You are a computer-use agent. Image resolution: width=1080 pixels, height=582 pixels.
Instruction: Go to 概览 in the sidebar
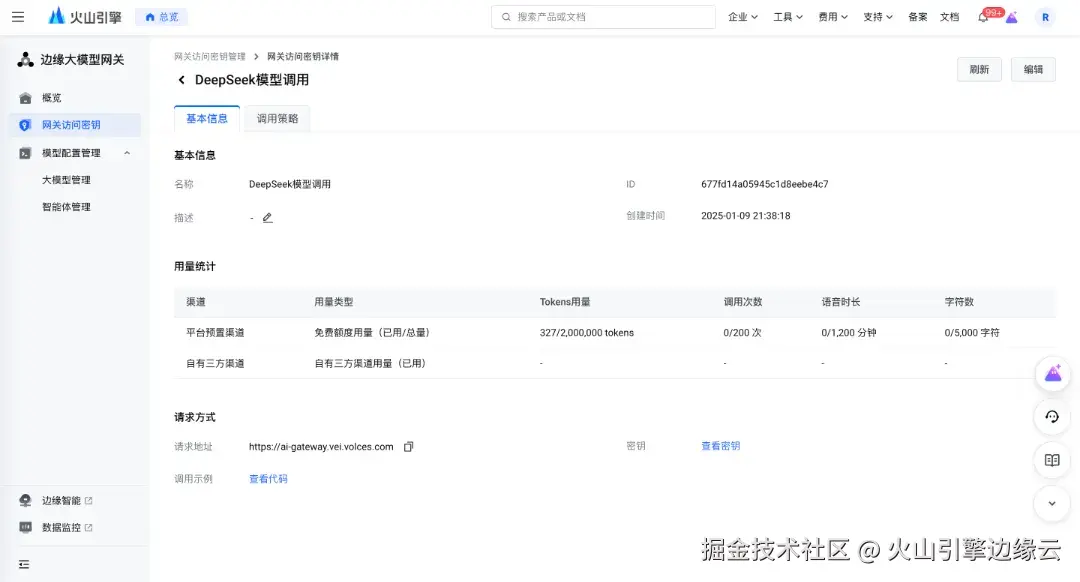coord(75,98)
